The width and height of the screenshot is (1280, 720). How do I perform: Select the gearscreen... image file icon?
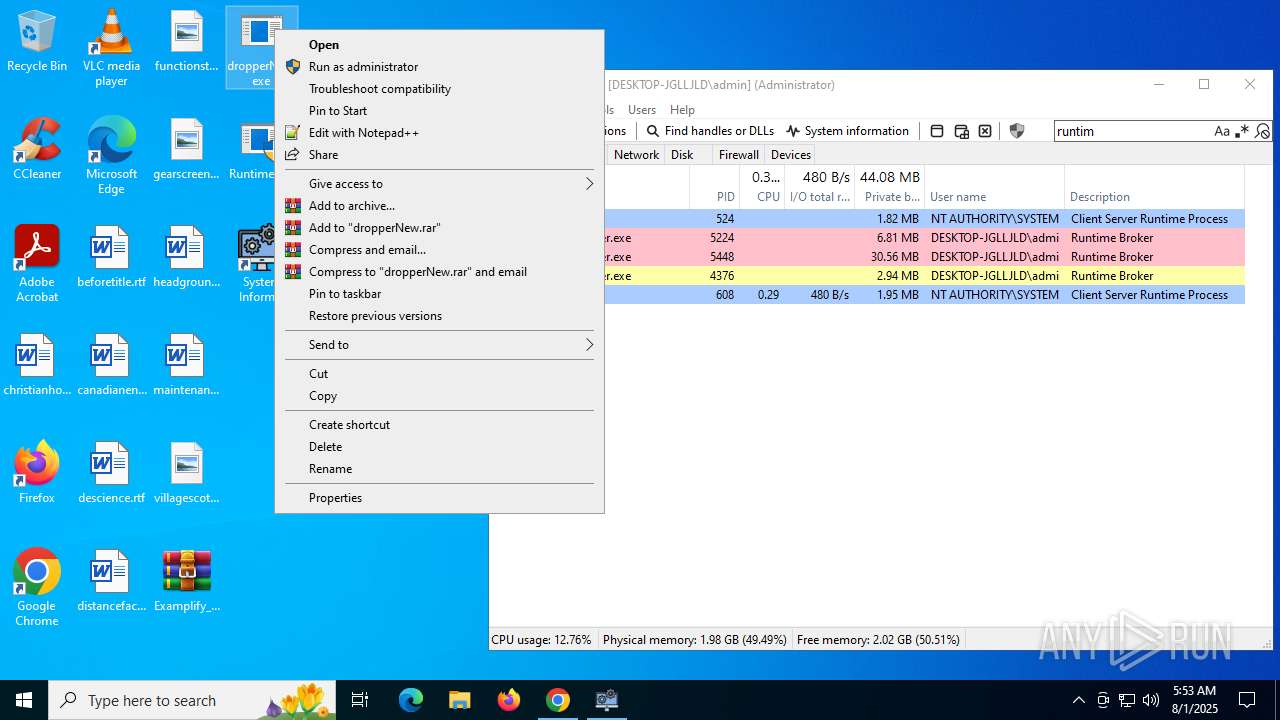(x=187, y=149)
